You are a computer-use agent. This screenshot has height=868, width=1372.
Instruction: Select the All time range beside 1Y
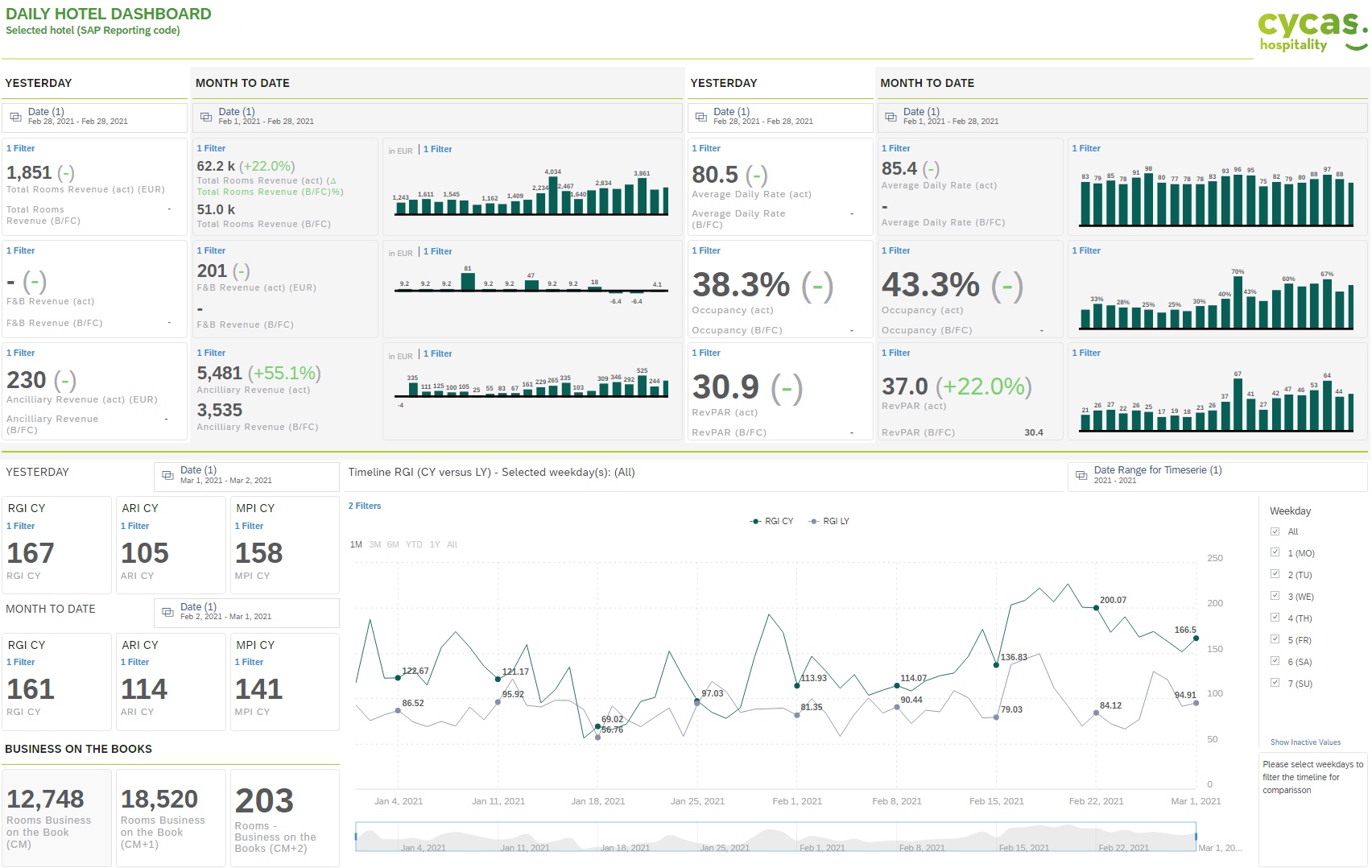pyautogui.click(x=453, y=544)
